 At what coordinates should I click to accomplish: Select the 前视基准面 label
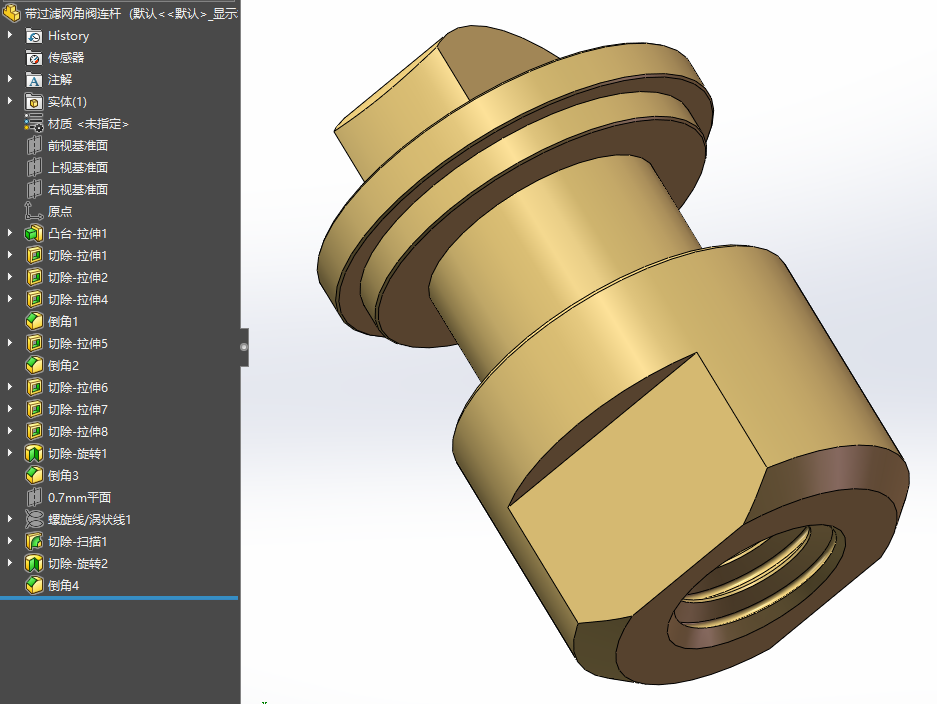coord(78,146)
